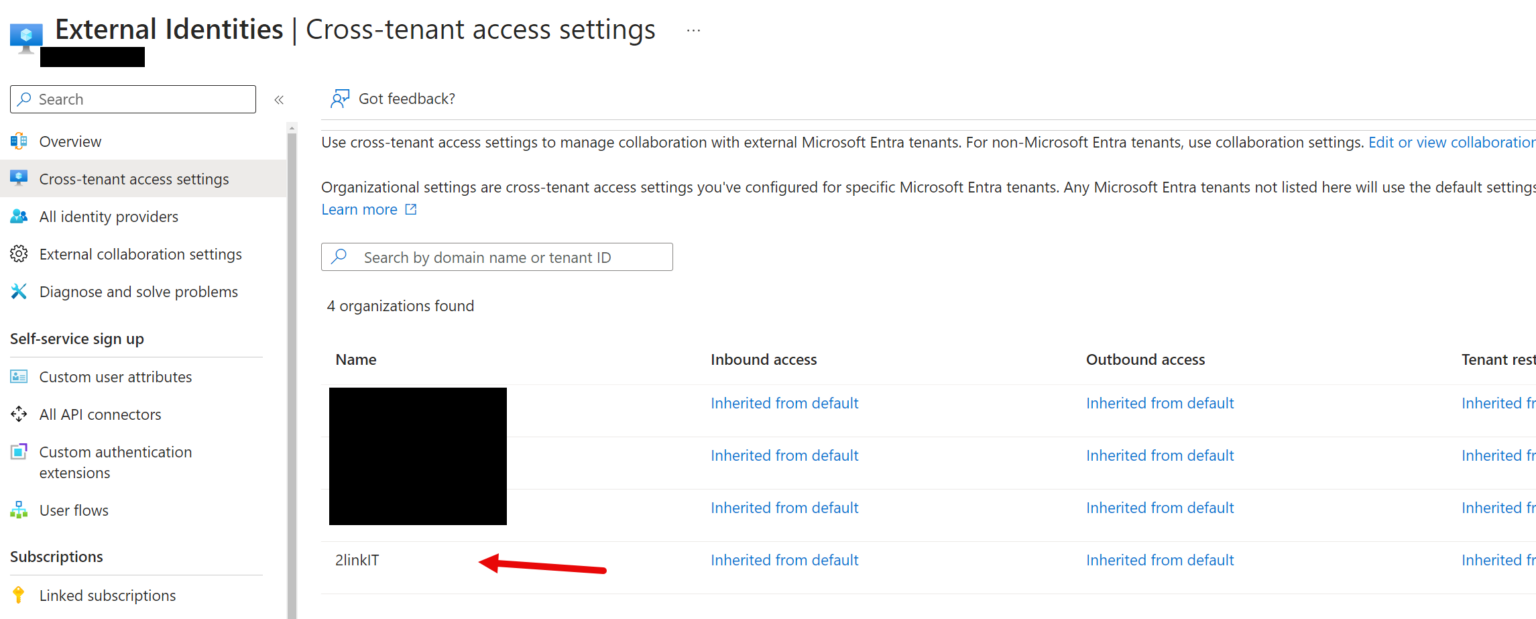
Task: Open the Linked subscriptions key icon
Action: coord(17,595)
